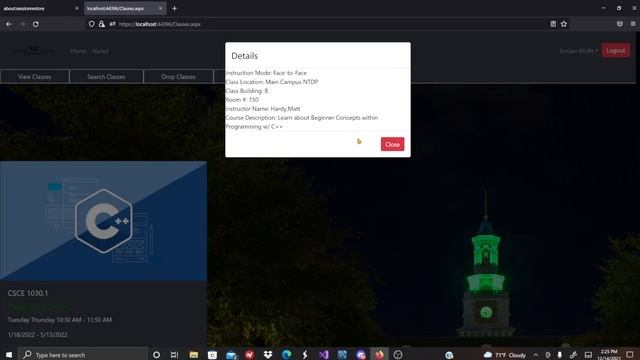
Task: Toggle reader view icon in address bar
Action: click(x=553, y=24)
